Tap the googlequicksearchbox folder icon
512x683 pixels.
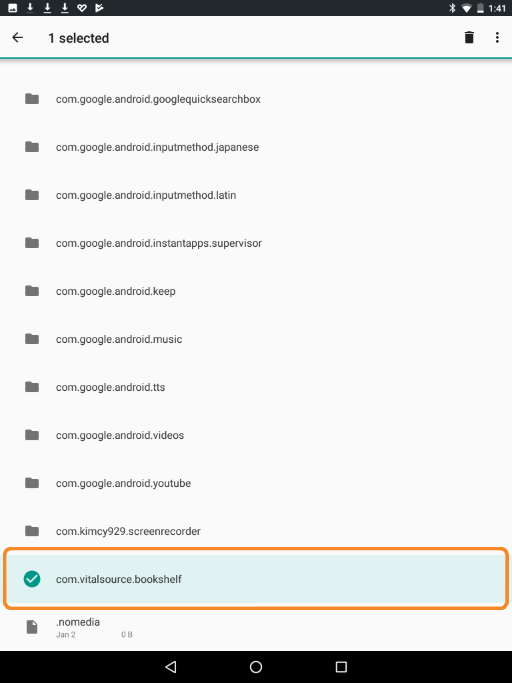point(32,99)
